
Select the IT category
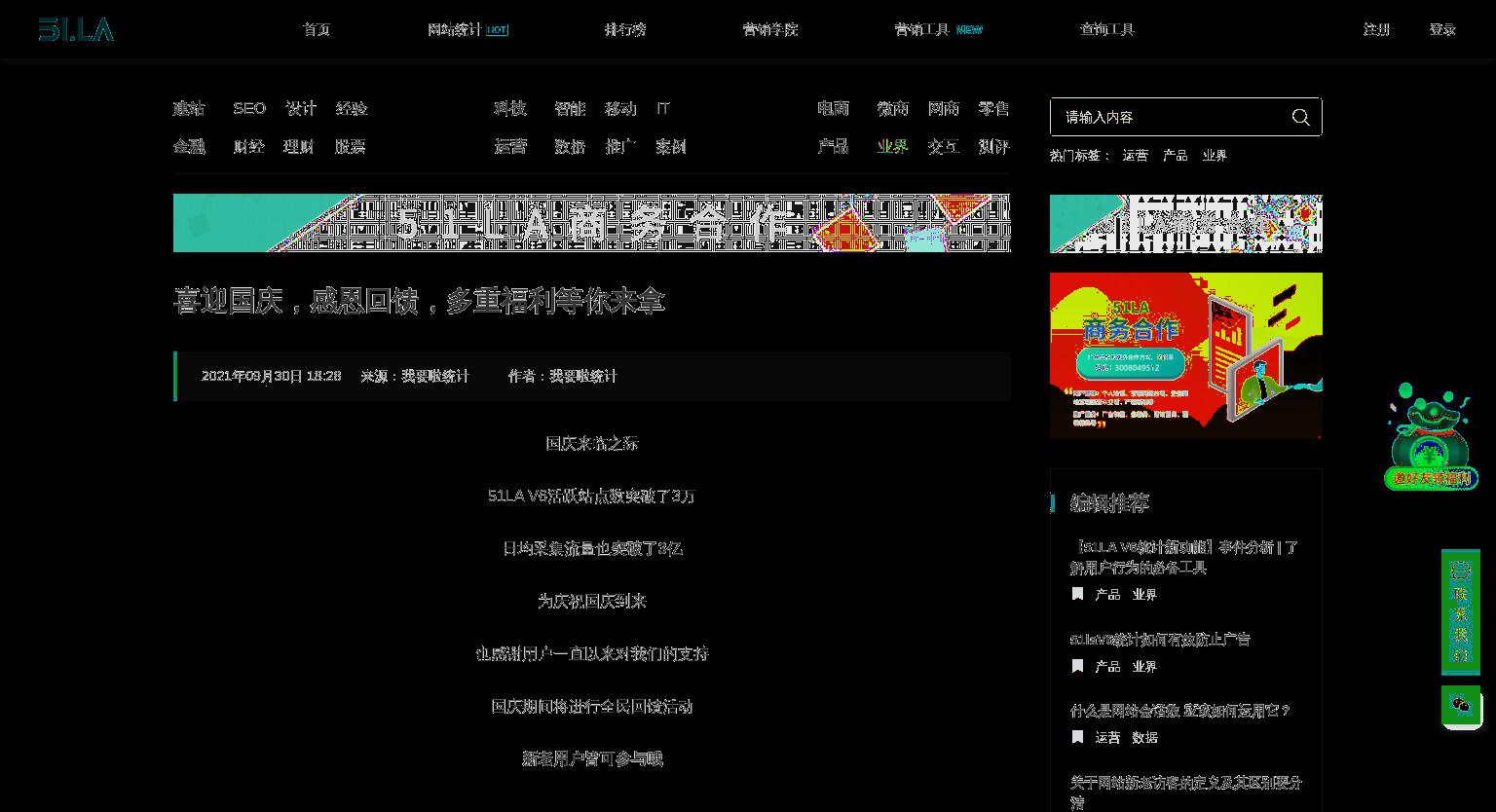[663, 108]
